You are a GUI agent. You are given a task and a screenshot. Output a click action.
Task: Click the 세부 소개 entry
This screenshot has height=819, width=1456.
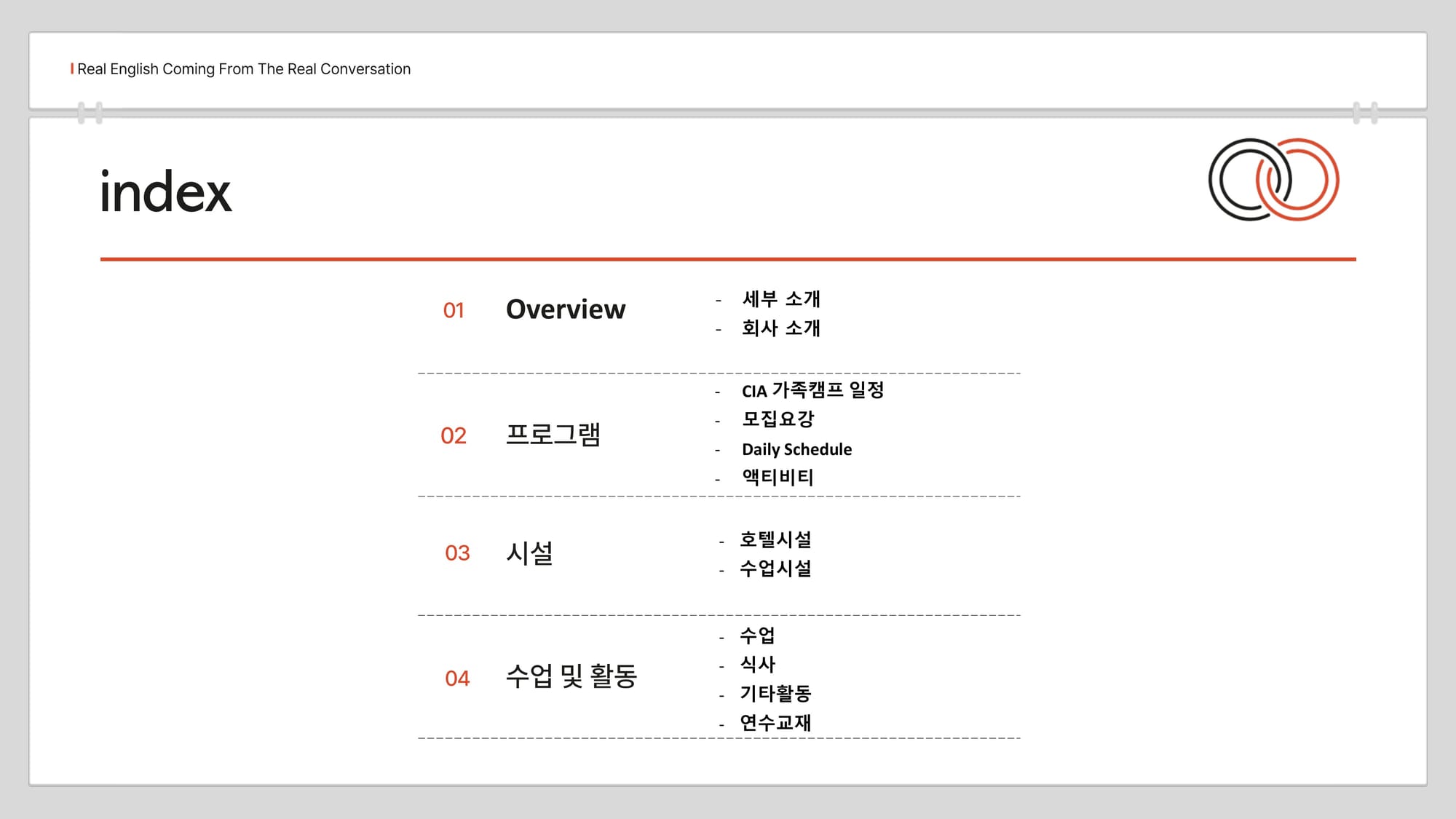coord(780,299)
